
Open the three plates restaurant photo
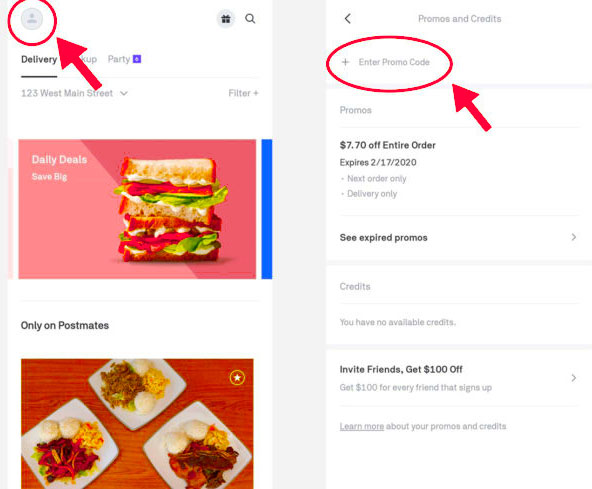click(137, 424)
